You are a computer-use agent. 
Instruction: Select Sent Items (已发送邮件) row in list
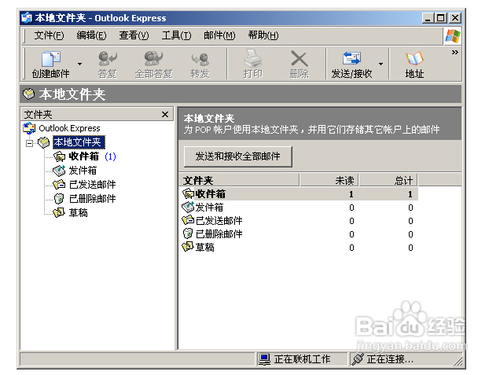click(x=299, y=221)
